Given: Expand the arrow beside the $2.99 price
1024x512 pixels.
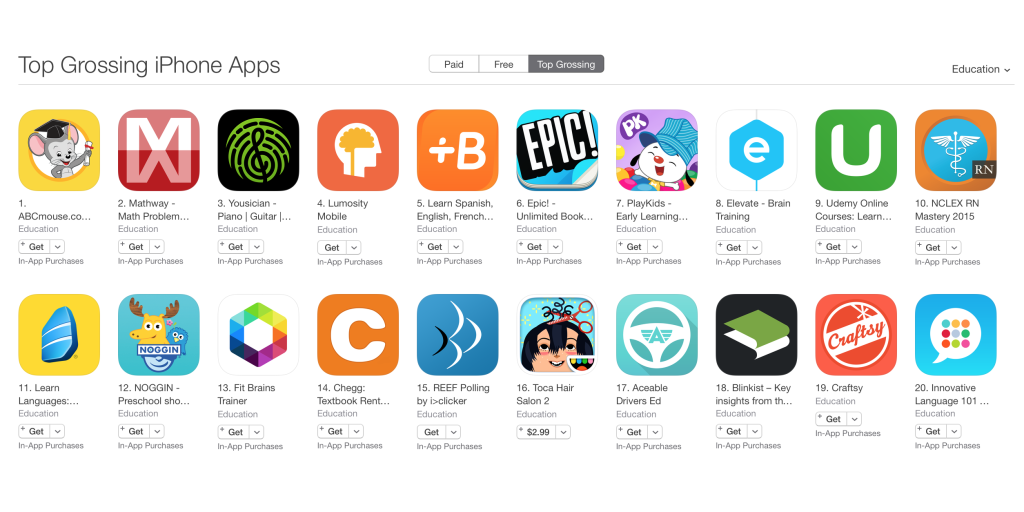Looking at the screenshot, I should point(563,432).
